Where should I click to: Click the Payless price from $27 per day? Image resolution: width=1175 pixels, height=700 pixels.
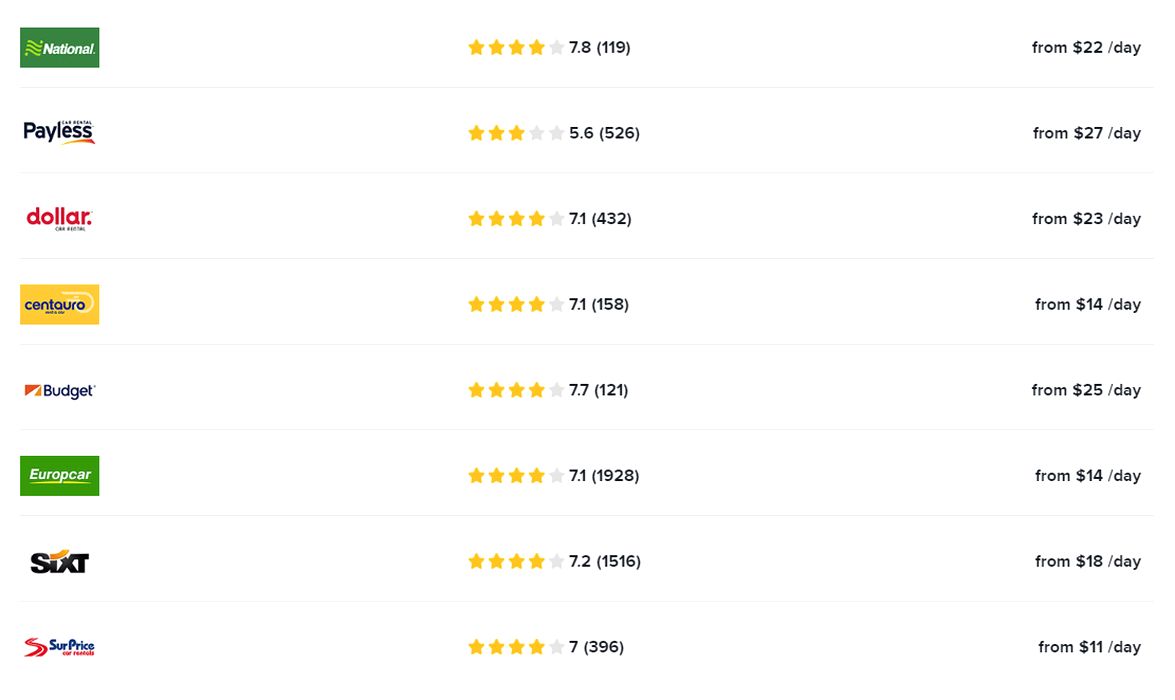pos(1086,133)
